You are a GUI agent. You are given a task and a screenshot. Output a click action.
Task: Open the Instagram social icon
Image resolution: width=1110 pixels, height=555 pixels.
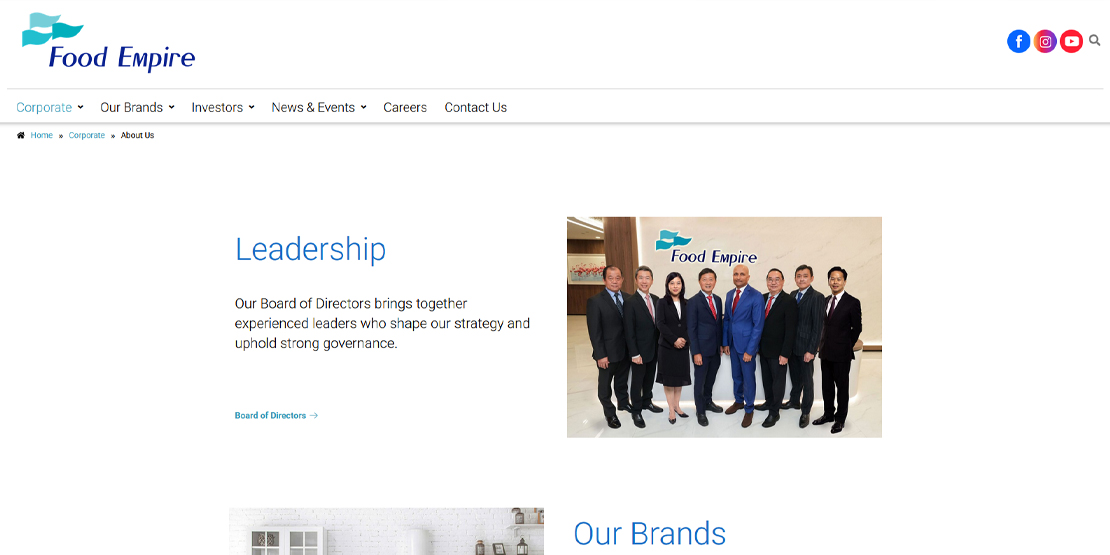point(1045,41)
